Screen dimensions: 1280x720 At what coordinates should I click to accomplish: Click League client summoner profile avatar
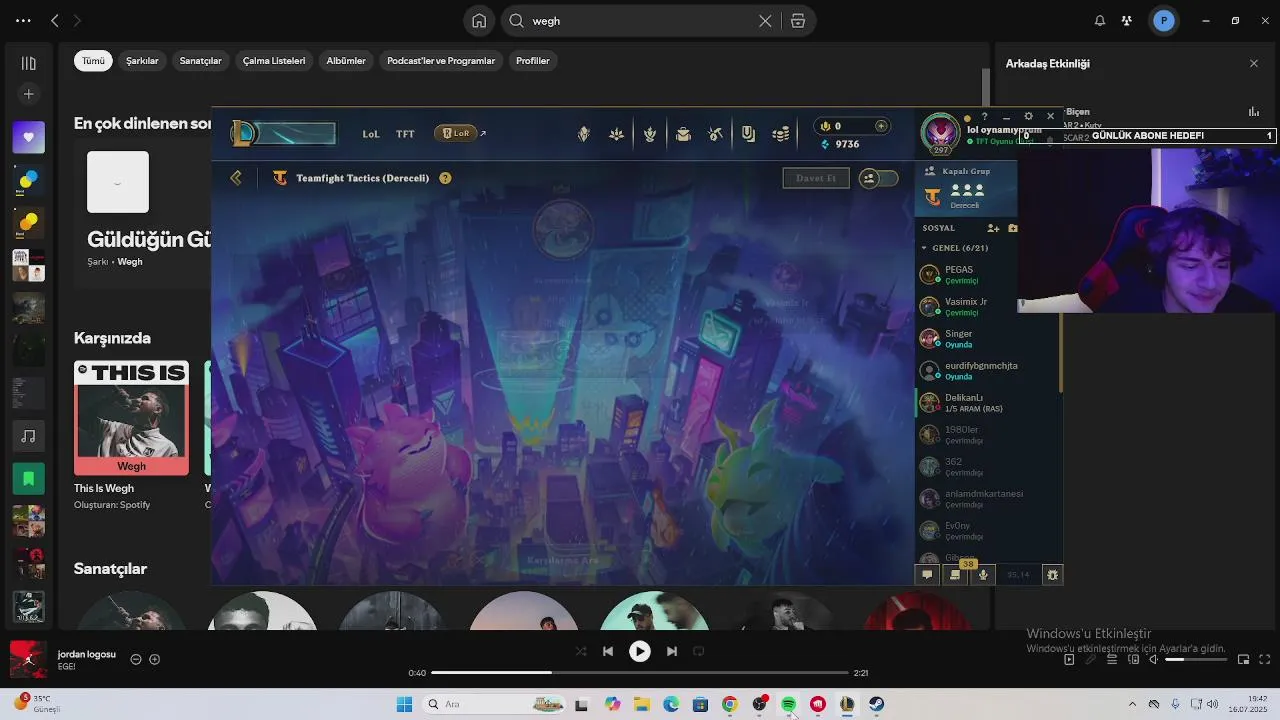pyautogui.click(x=940, y=132)
